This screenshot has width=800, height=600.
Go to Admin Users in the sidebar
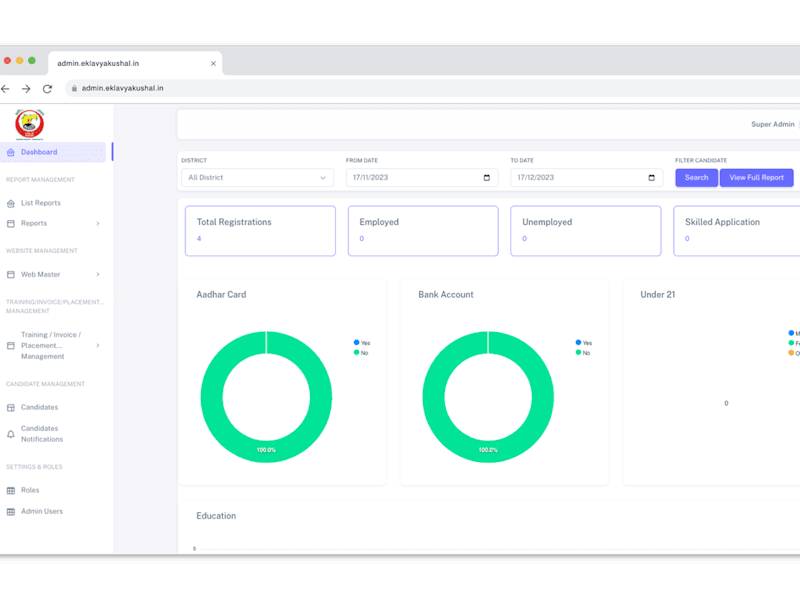tap(42, 511)
